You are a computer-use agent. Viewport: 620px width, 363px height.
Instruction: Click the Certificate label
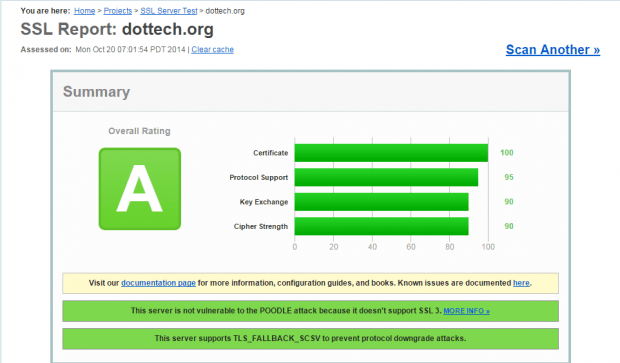point(270,153)
